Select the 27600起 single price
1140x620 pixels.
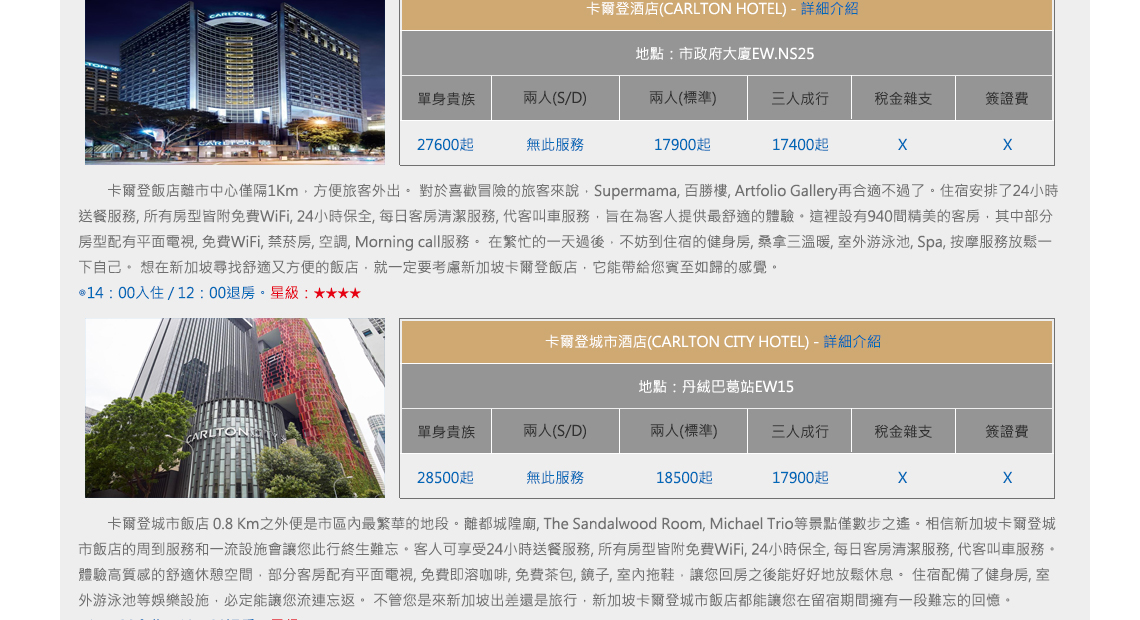tap(445, 145)
